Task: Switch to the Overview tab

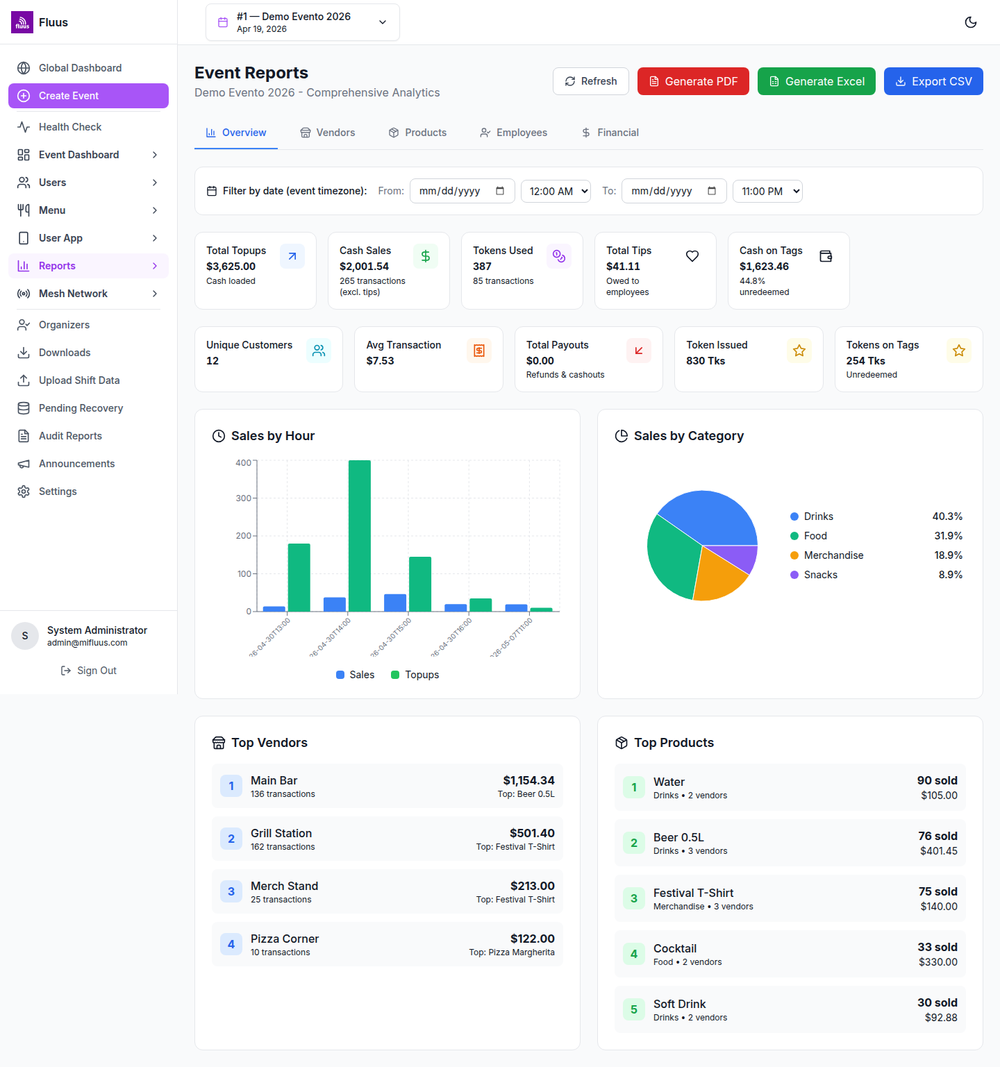Action: pyautogui.click(x=236, y=133)
